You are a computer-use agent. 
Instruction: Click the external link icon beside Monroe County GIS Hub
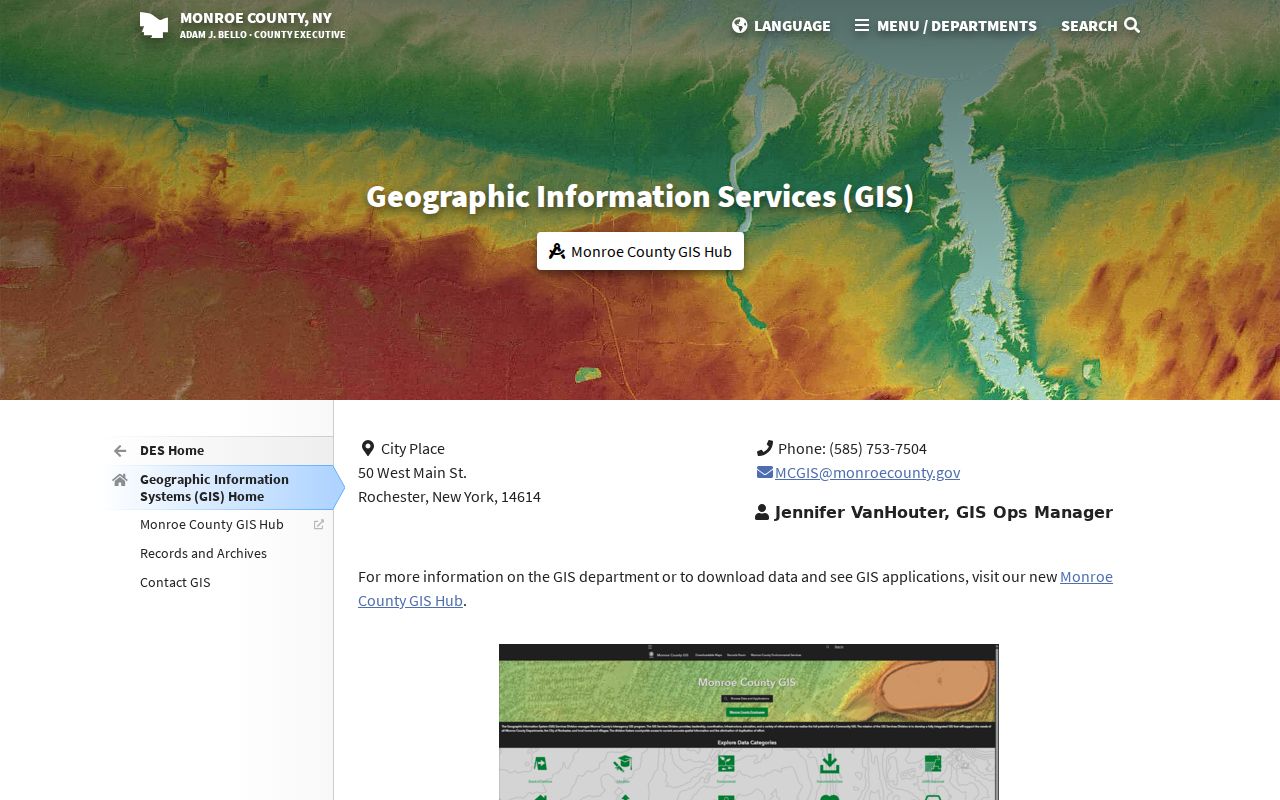[319, 524]
